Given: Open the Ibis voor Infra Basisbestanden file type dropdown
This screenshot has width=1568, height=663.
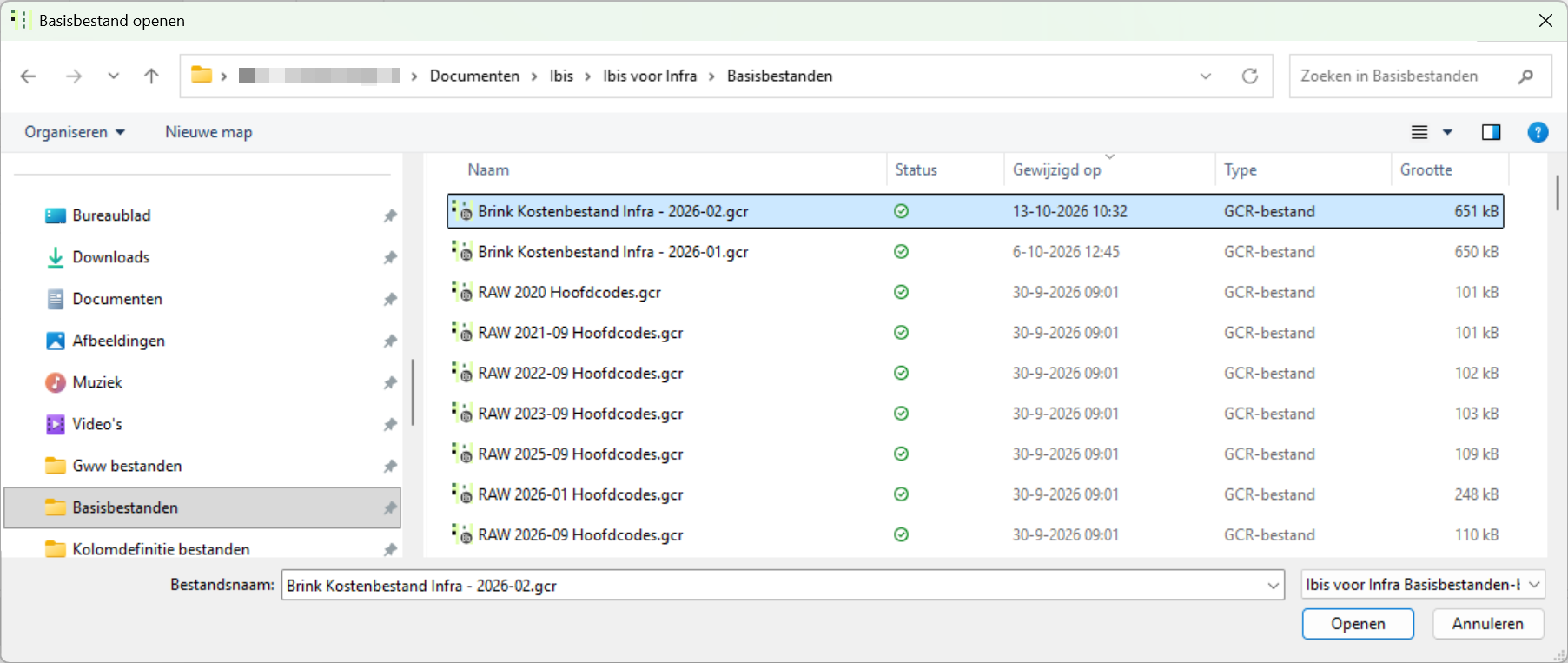Looking at the screenshot, I should coord(1423,585).
